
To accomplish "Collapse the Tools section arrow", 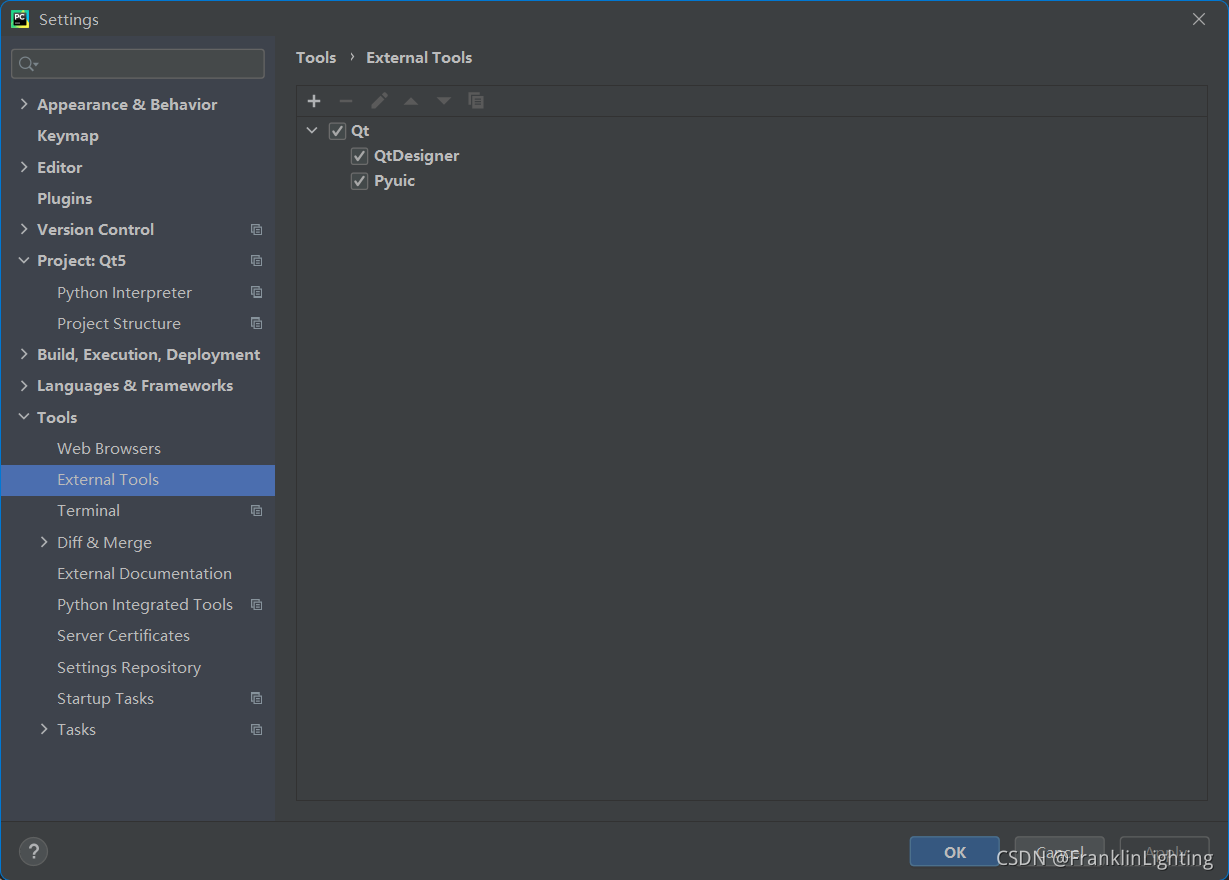I will (24, 418).
